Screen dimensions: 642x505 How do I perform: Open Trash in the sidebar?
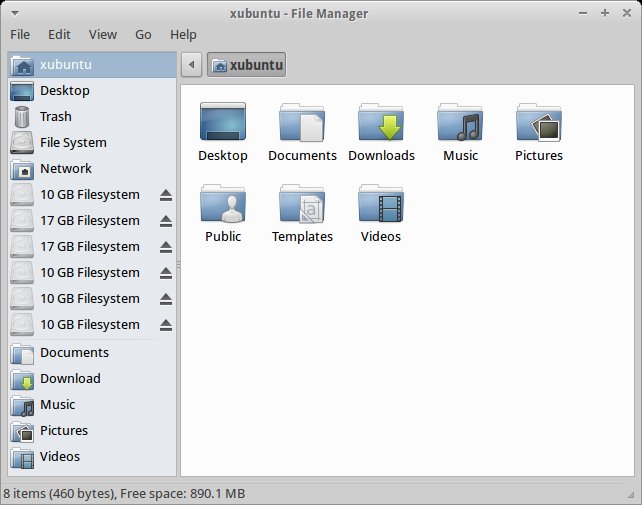pyautogui.click(x=55, y=117)
